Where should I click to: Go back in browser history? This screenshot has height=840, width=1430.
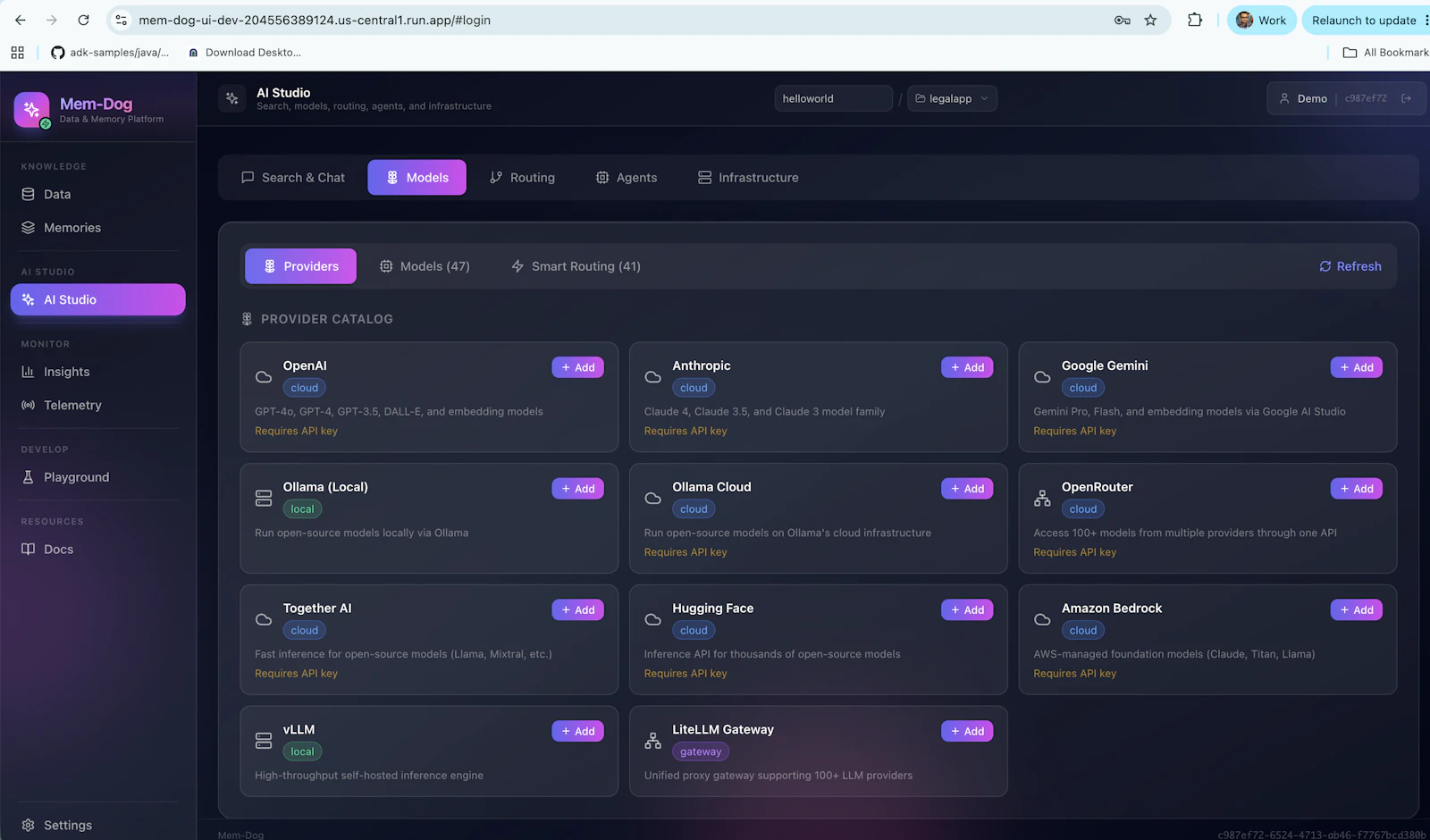[x=21, y=20]
